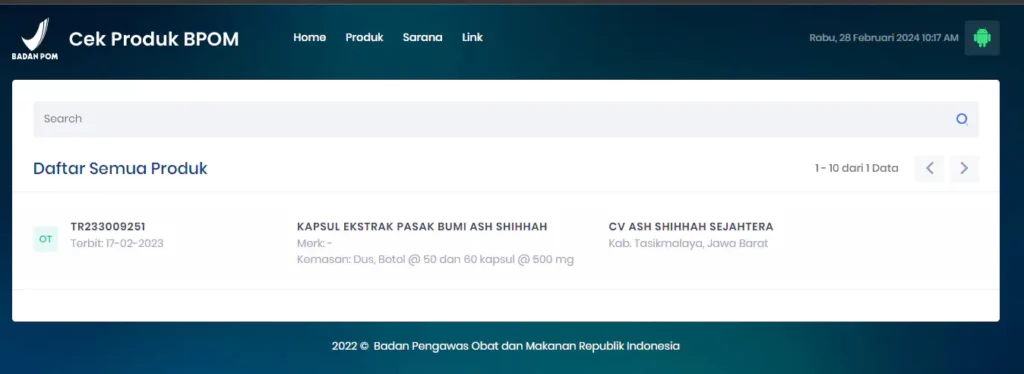
Task: Click the Badan POM logo
Action: click(x=35, y=39)
